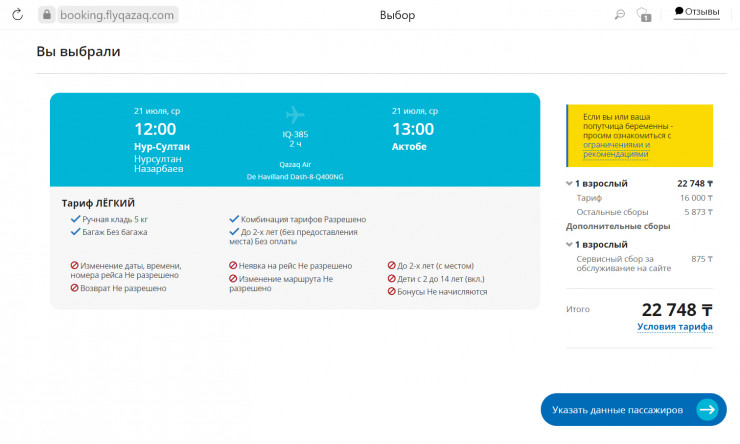Open the notifications icon with badge
Image resolution: width=740 pixels, height=444 pixels.
pos(644,15)
